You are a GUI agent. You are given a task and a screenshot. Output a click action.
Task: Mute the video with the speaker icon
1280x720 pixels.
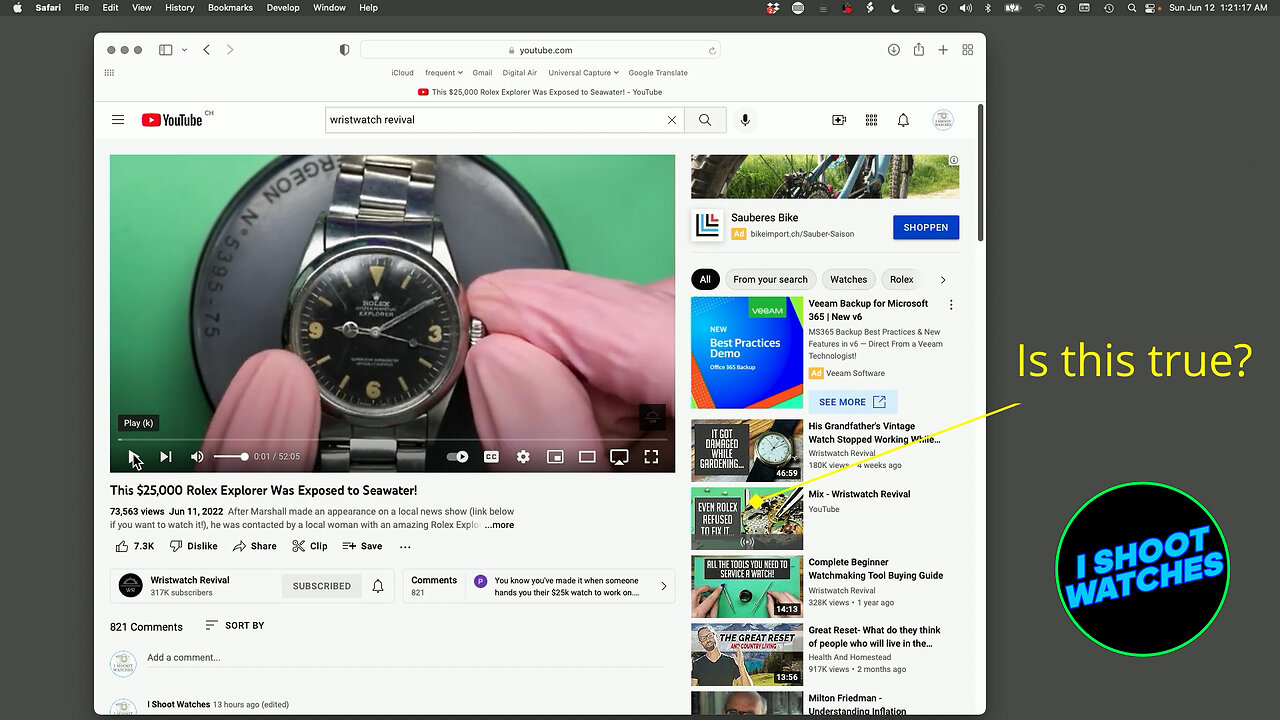197,457
